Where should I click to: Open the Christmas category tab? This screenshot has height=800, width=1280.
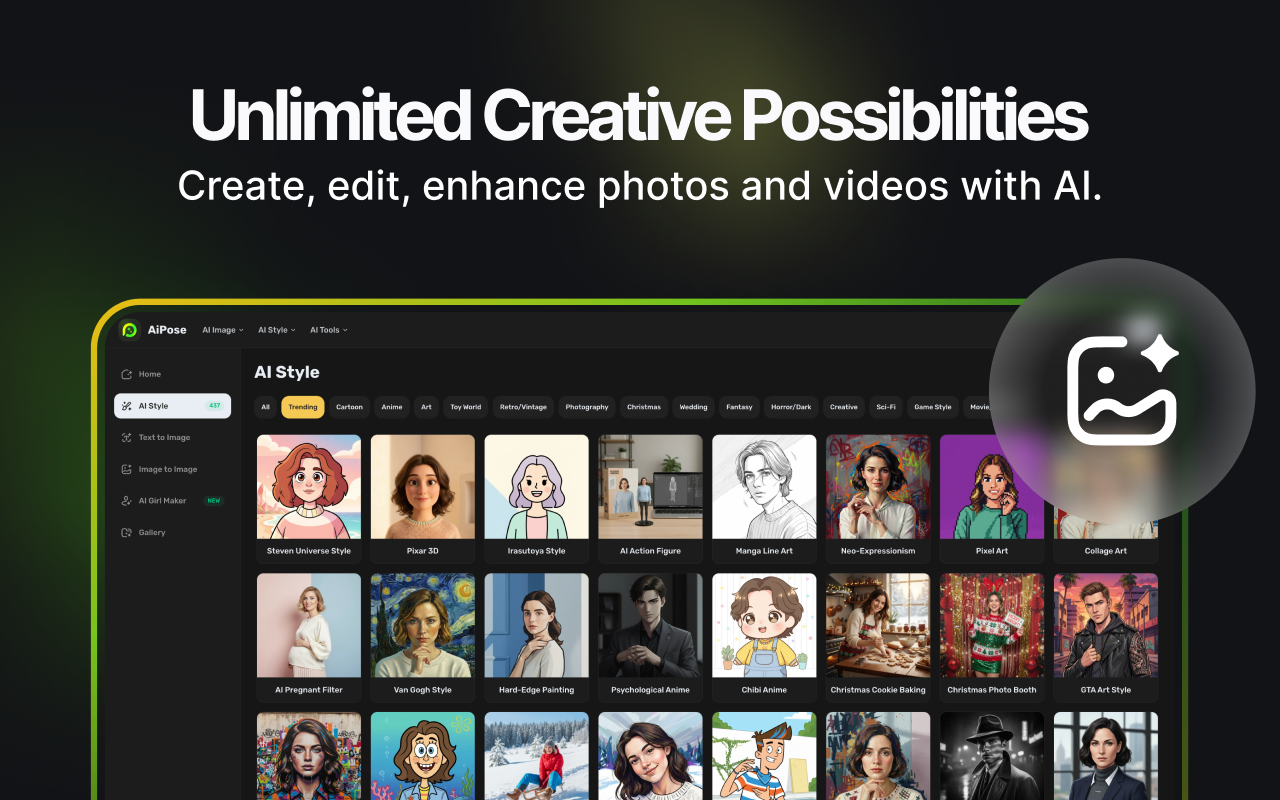pyautogui.click(x=644, y=407)
